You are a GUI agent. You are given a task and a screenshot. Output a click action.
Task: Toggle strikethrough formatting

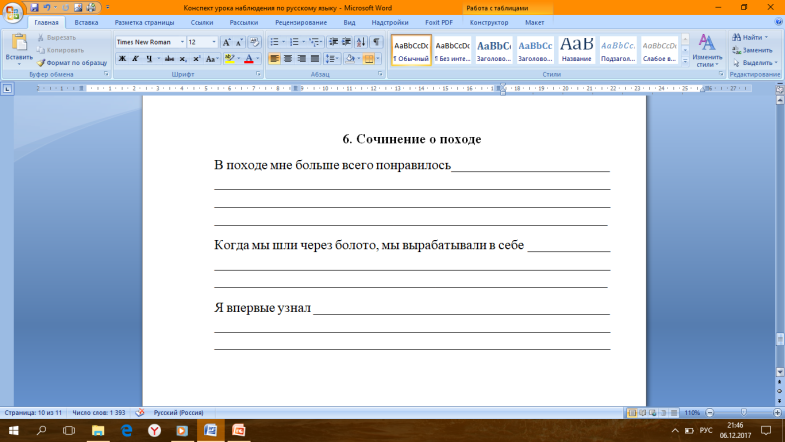pos(169,59)
